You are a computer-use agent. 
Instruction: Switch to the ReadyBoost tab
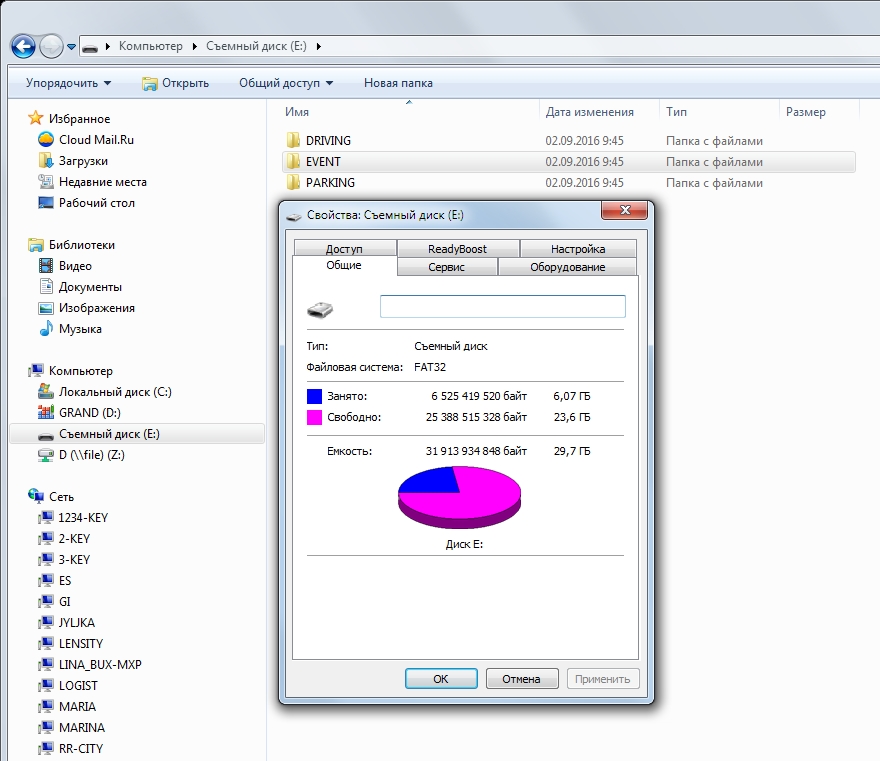click(x=458, y=249)
